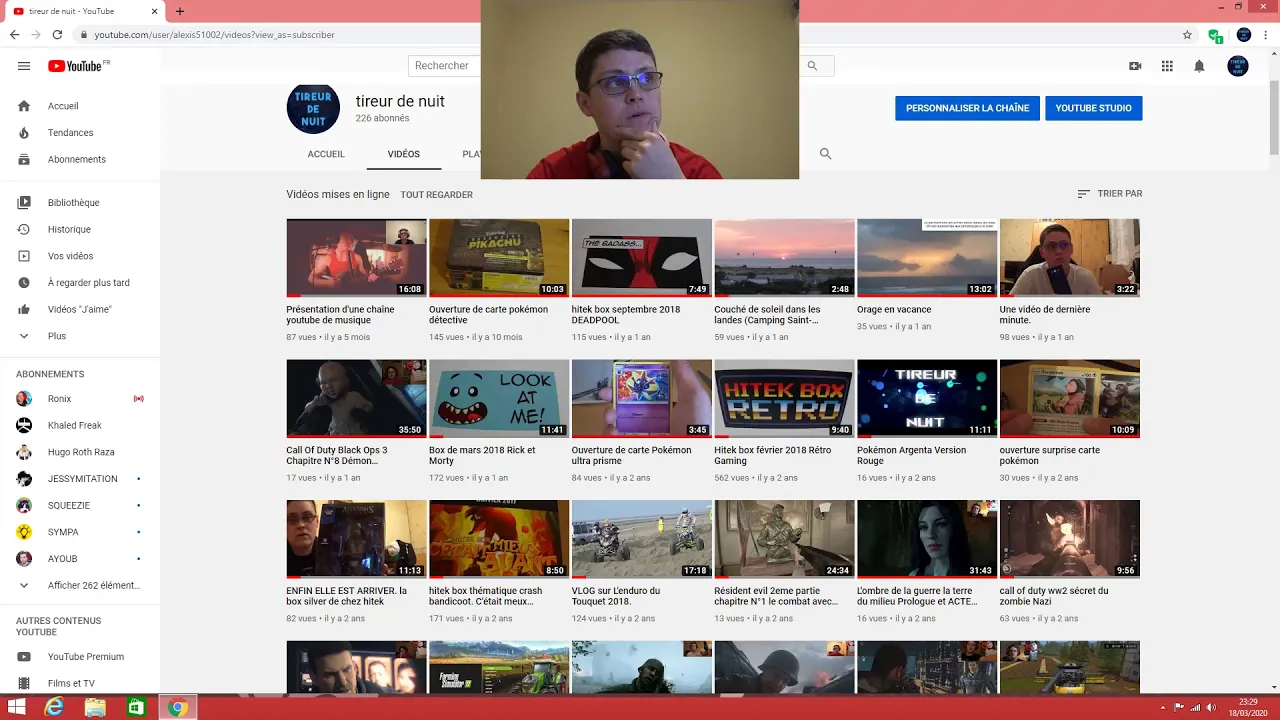
Task: Click title 'call of duty ww2 secret du zombie Nazi'
Action: coord(1054,596)
